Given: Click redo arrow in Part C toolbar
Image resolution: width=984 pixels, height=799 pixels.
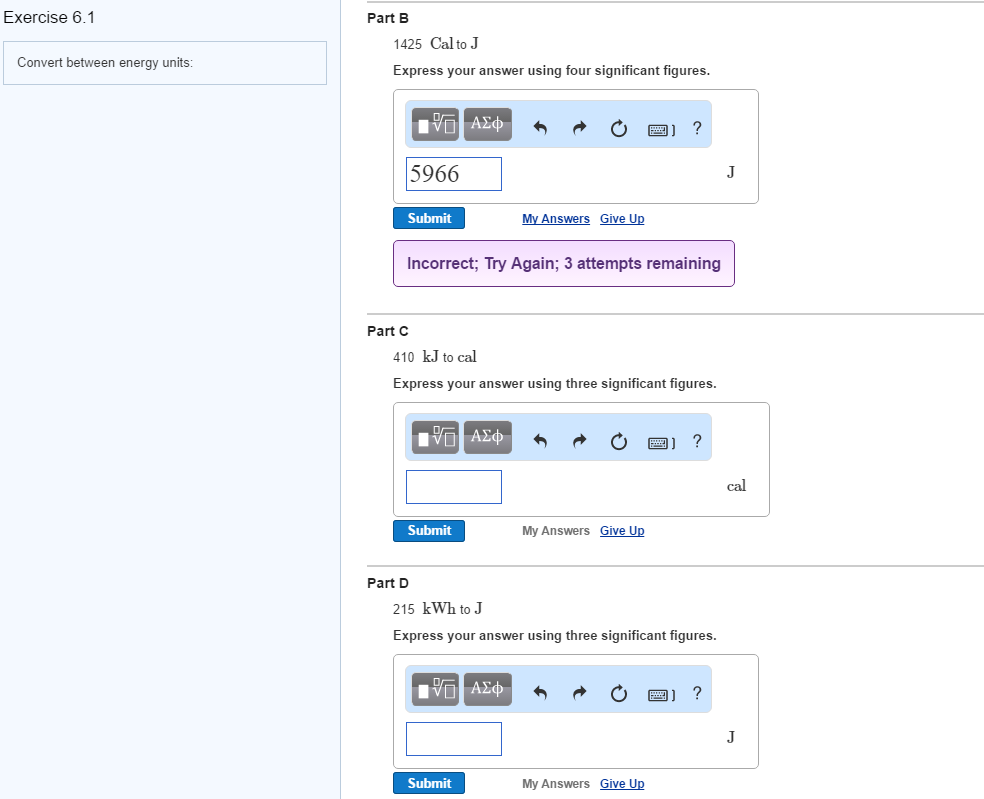Looking at the screenshot, I should click(x=579, y=440).
